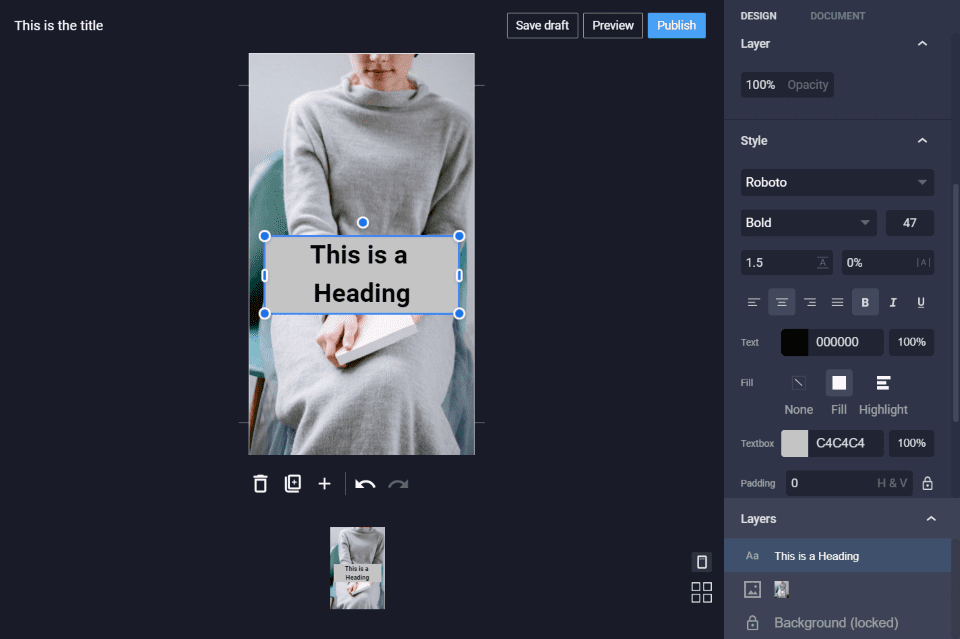Toggle bold formatting button
This screenshot has height=639, width=960.
[x=865, y=302]
